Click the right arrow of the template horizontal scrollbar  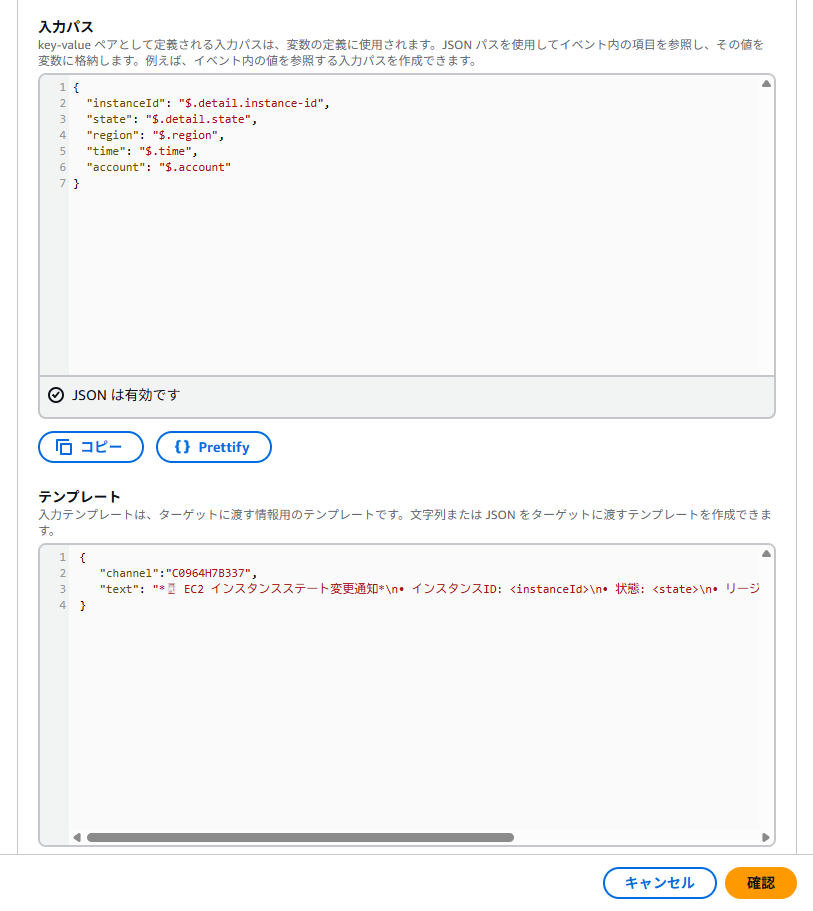tap(765, 837)
